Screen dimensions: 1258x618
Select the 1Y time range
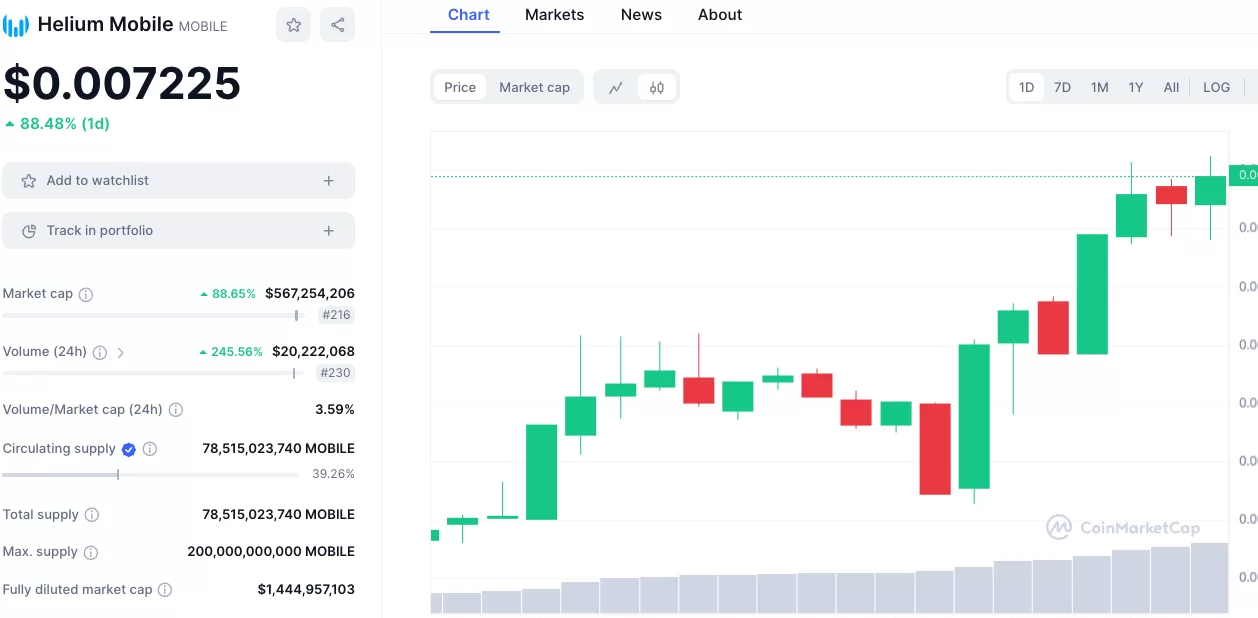click(x=1136, y=87)
